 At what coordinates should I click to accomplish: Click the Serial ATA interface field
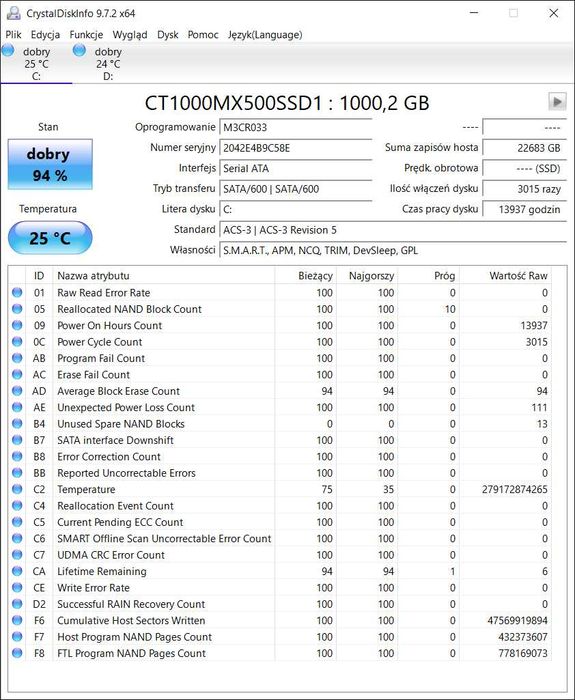296,168
